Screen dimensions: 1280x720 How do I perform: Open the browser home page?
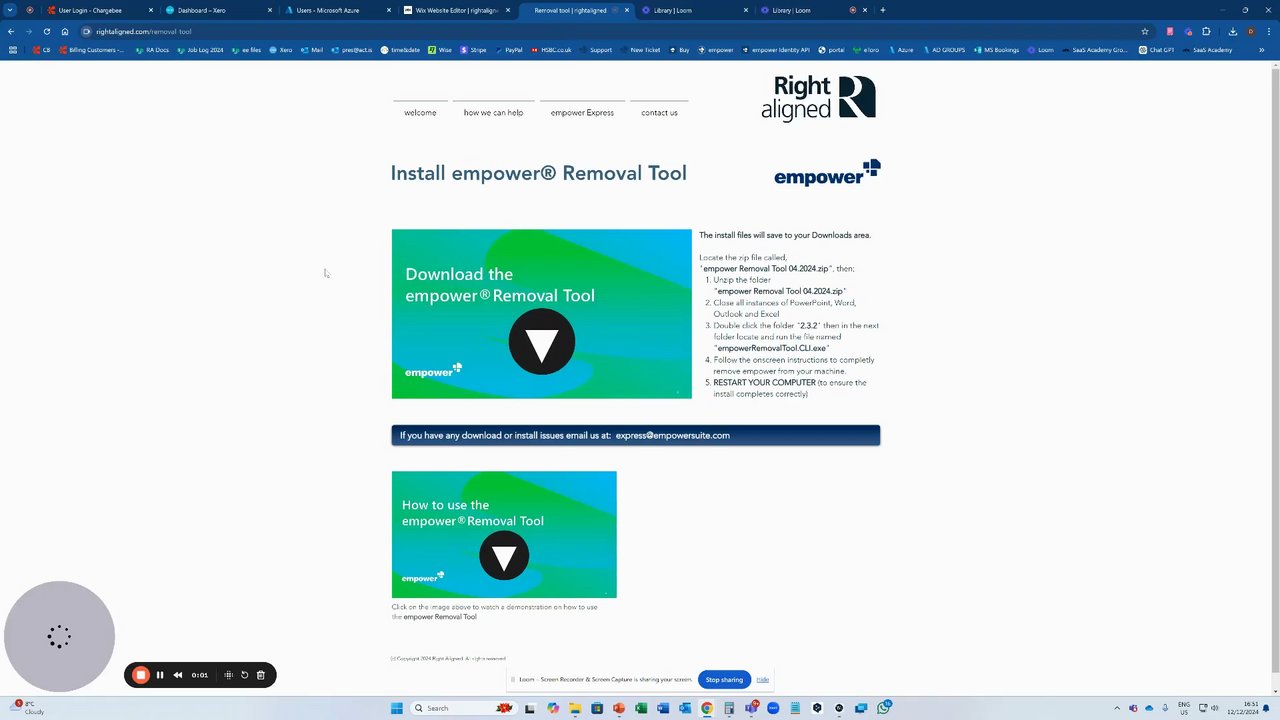(x=65, y=31)
